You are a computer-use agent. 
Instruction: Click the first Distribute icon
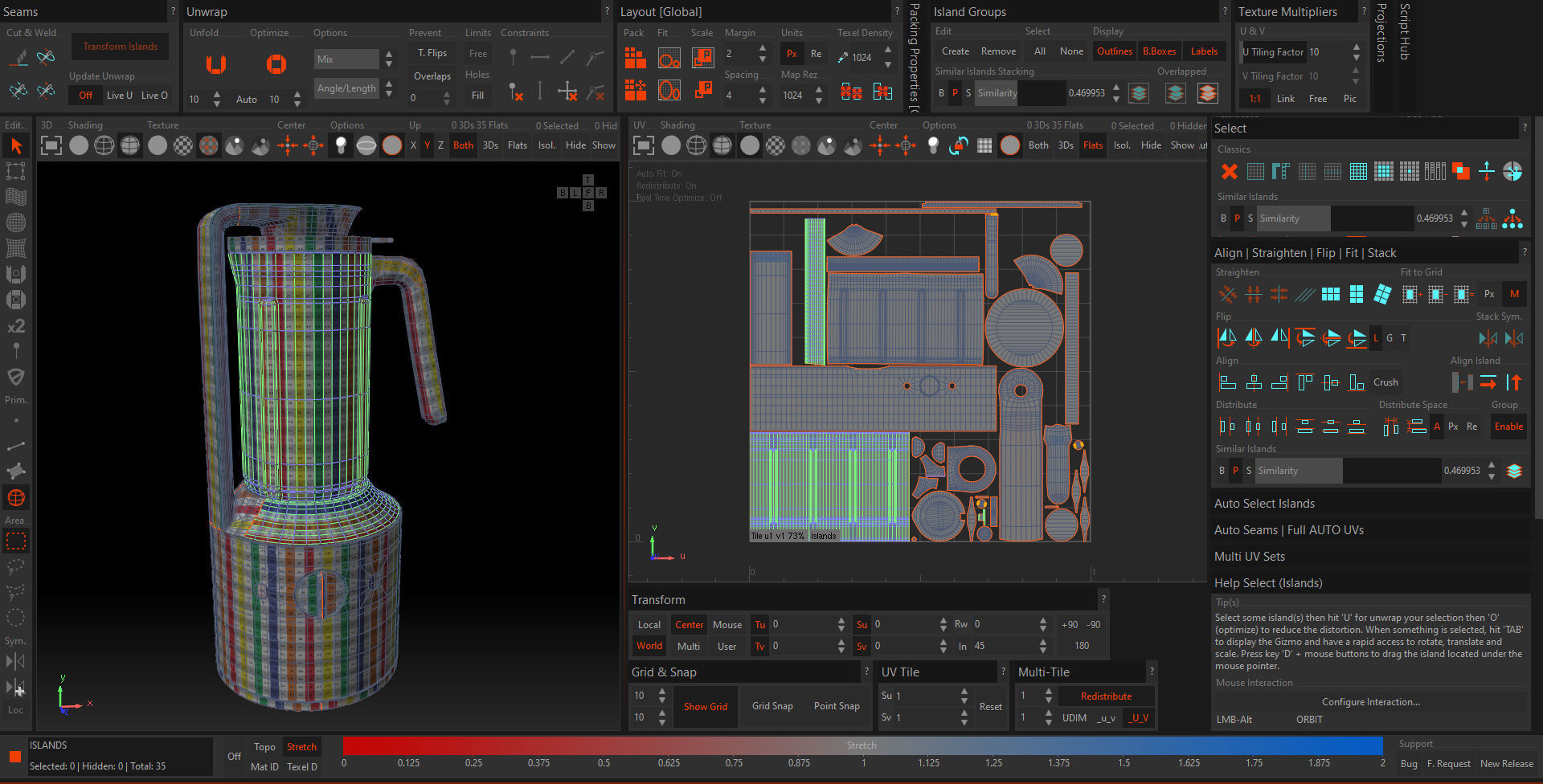(x=1227, y=427)
